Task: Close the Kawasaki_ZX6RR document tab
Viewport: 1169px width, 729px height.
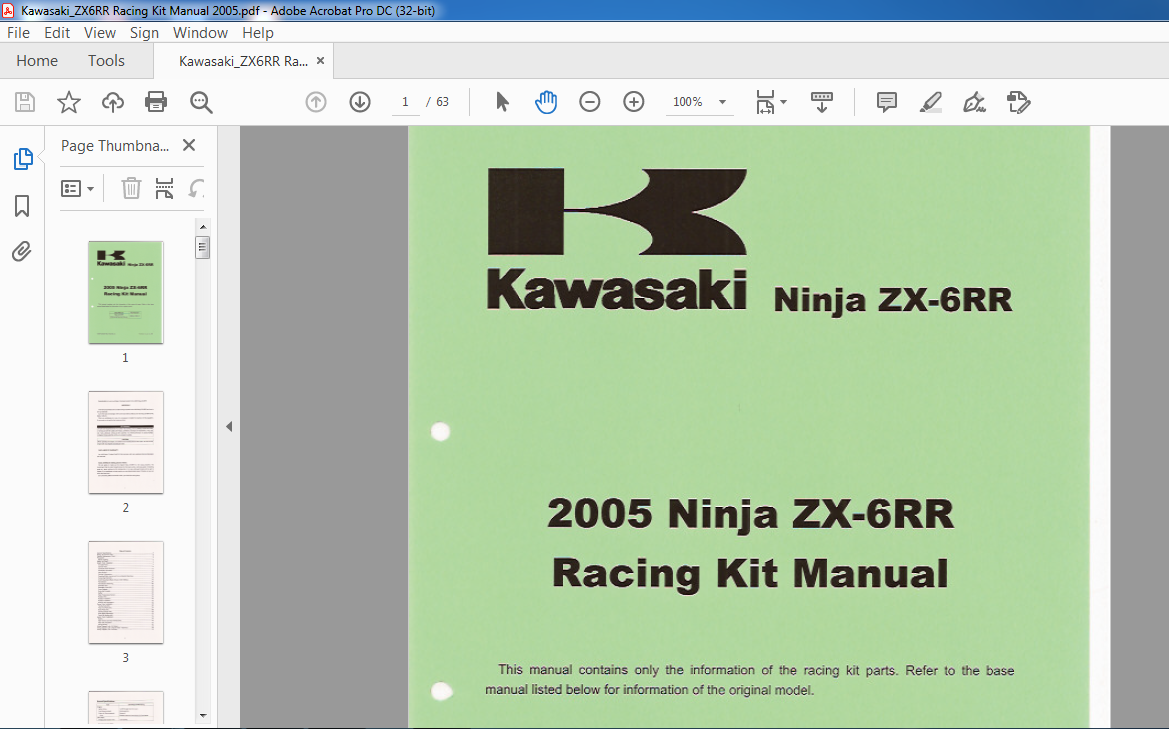Action: click(321, 60)
